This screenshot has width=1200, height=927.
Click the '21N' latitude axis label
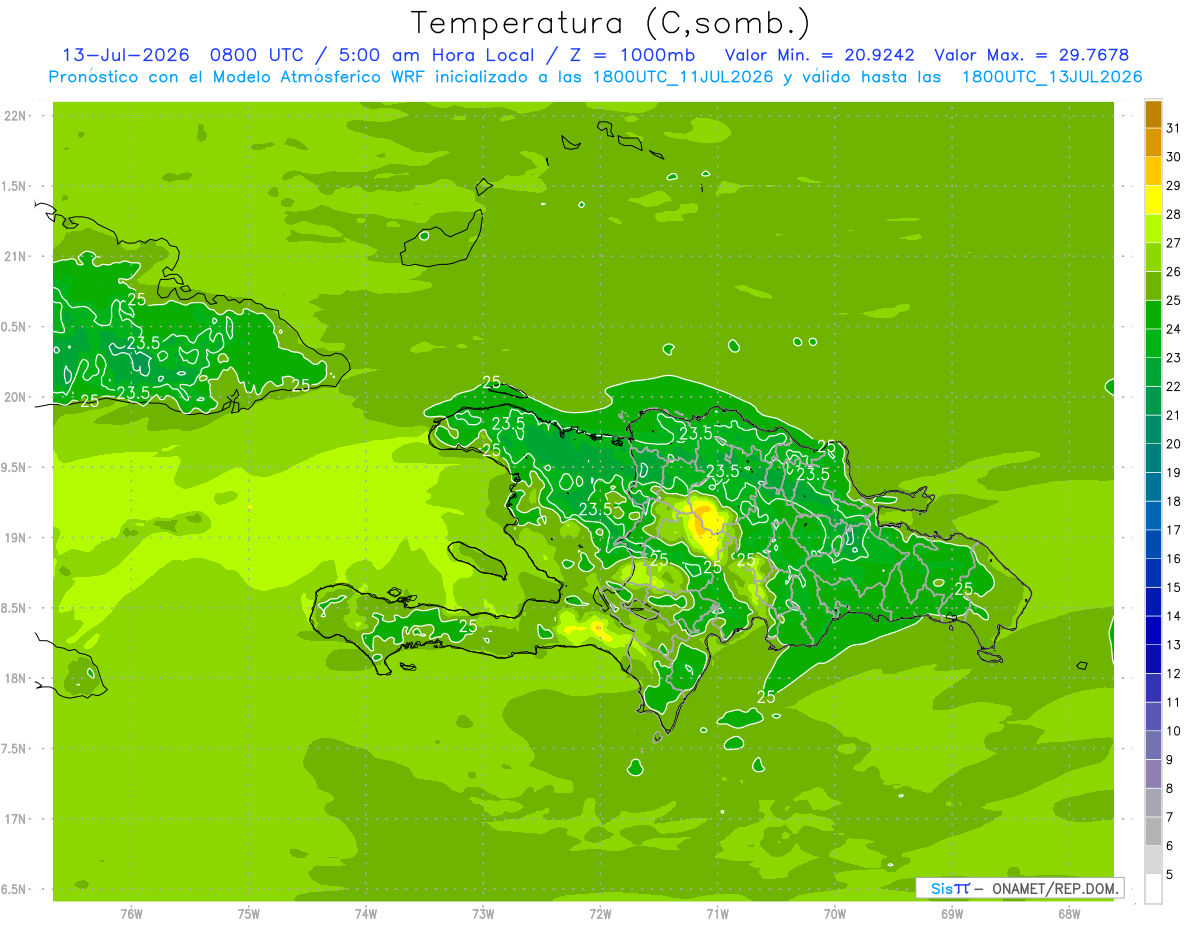17,257
